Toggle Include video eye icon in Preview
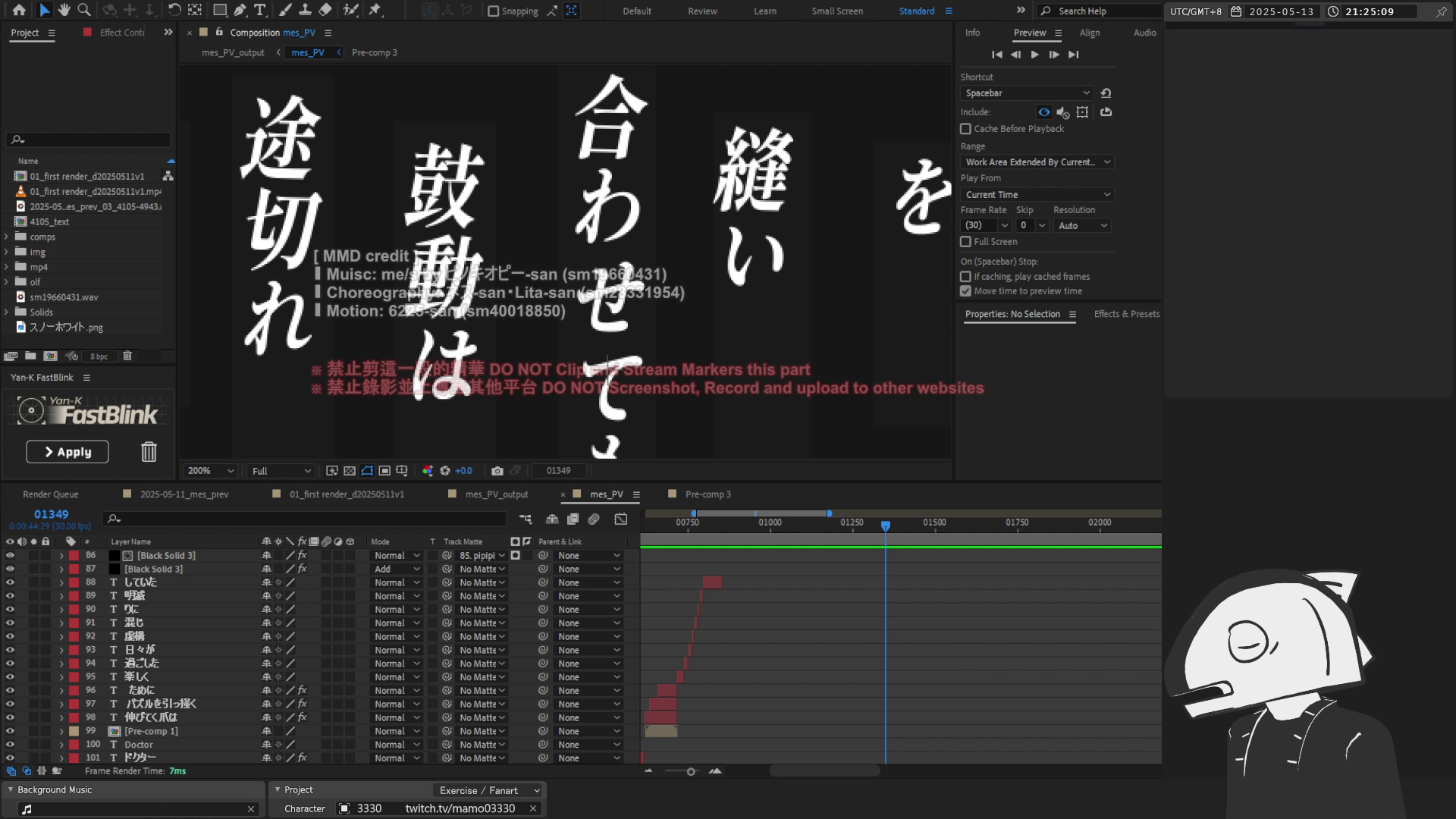This screenshot has width=1456, height=819. click(1044, 112)
